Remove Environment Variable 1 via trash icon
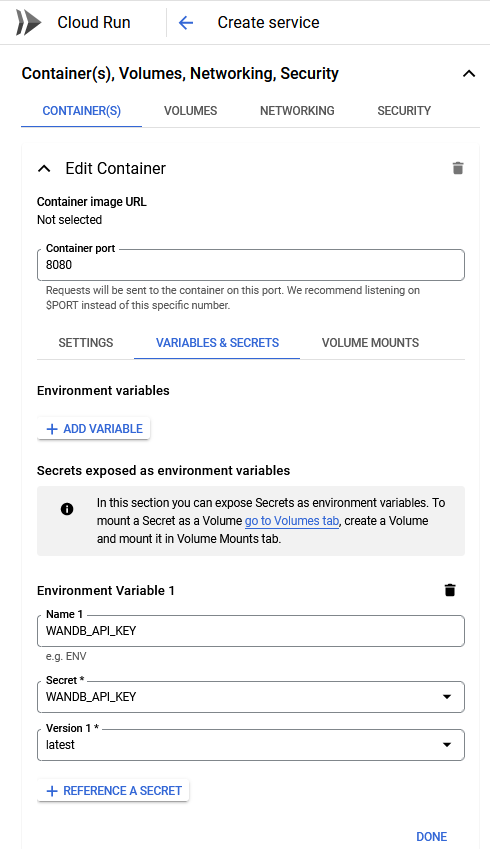The width and height of the screenshot is (490, 849). 450,590
